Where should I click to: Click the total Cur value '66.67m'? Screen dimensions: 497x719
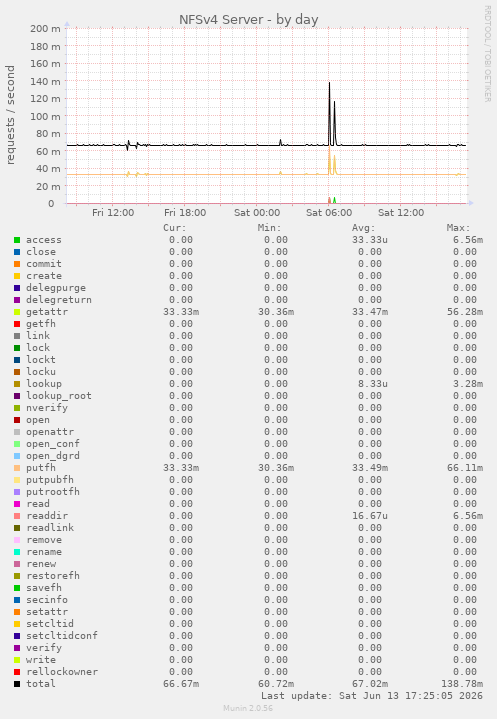coord(181,684)
